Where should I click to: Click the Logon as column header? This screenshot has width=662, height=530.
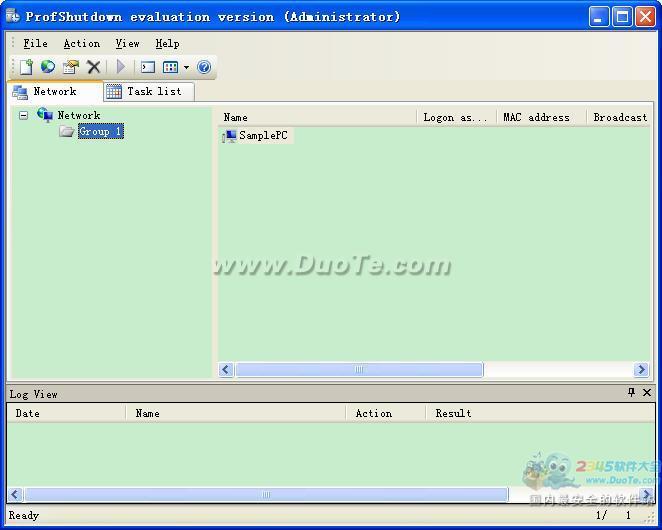[x=457, y=117]
